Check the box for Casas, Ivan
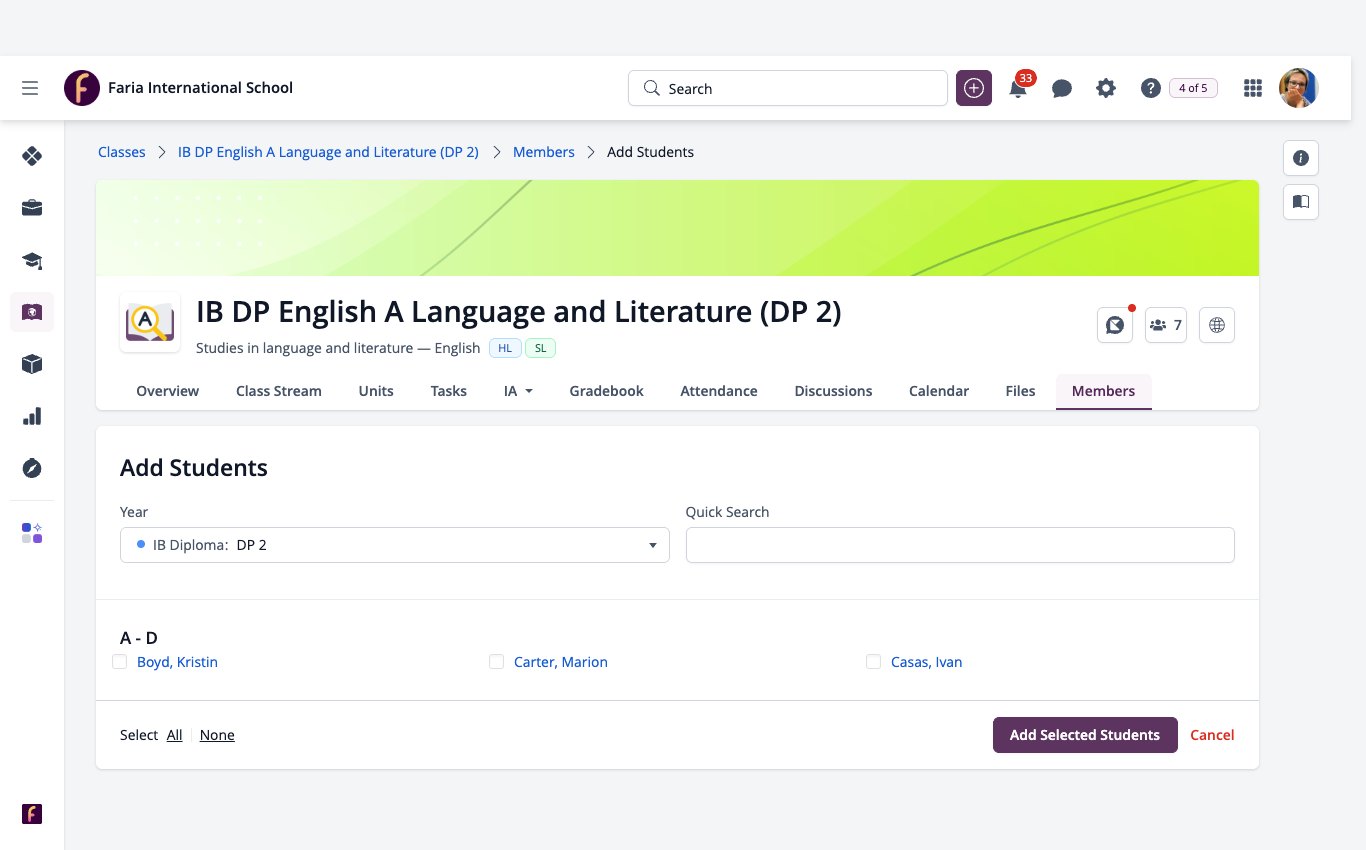1366x850 pixels. coord(873,662)
